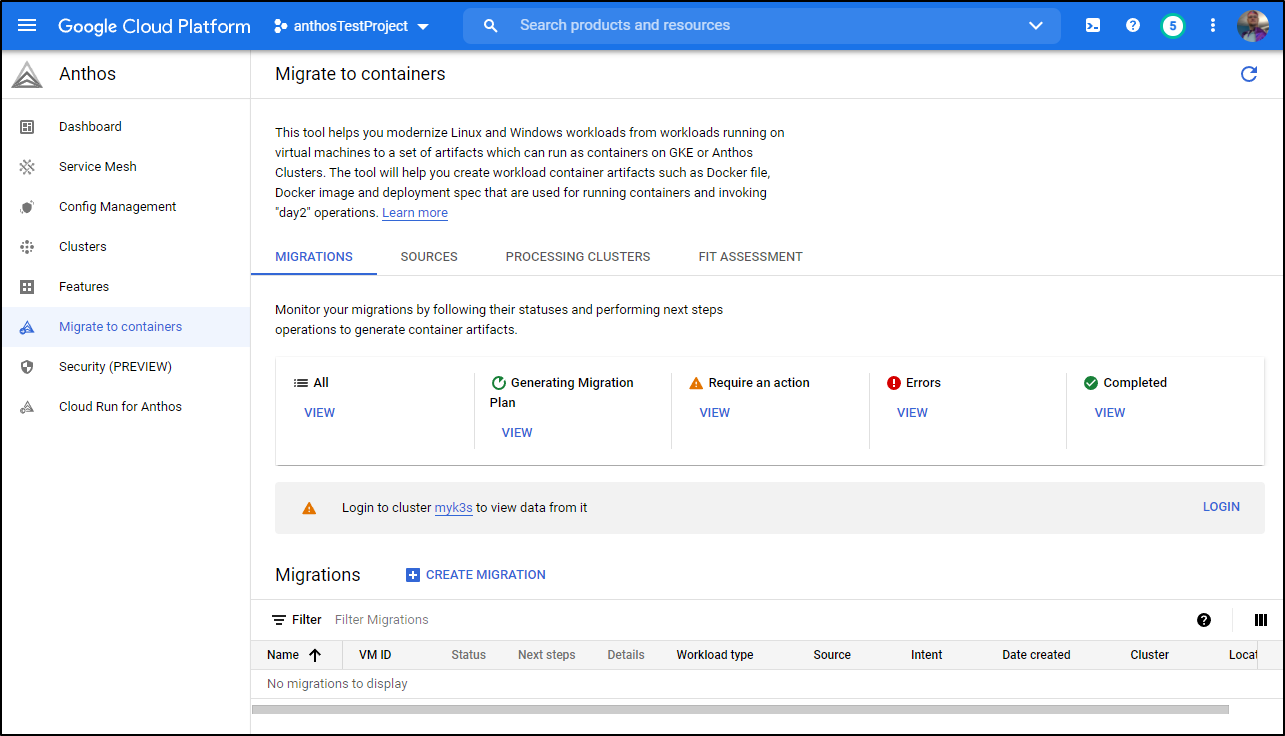Click the Service Mesh icon
The height and width of the screenshot is (736, 1285).
(x=27, y=167)
